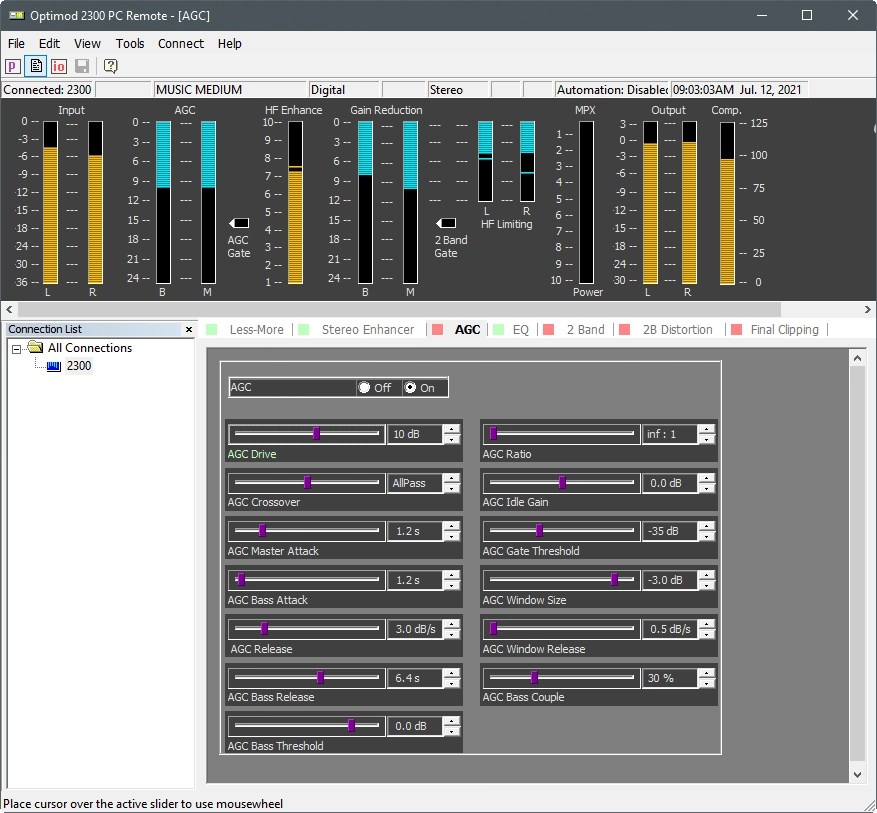The width and height of the screenshot is (877, 813).
Task: Click the AGC Bass Threshold slider handle
Action: coord(351,725)
